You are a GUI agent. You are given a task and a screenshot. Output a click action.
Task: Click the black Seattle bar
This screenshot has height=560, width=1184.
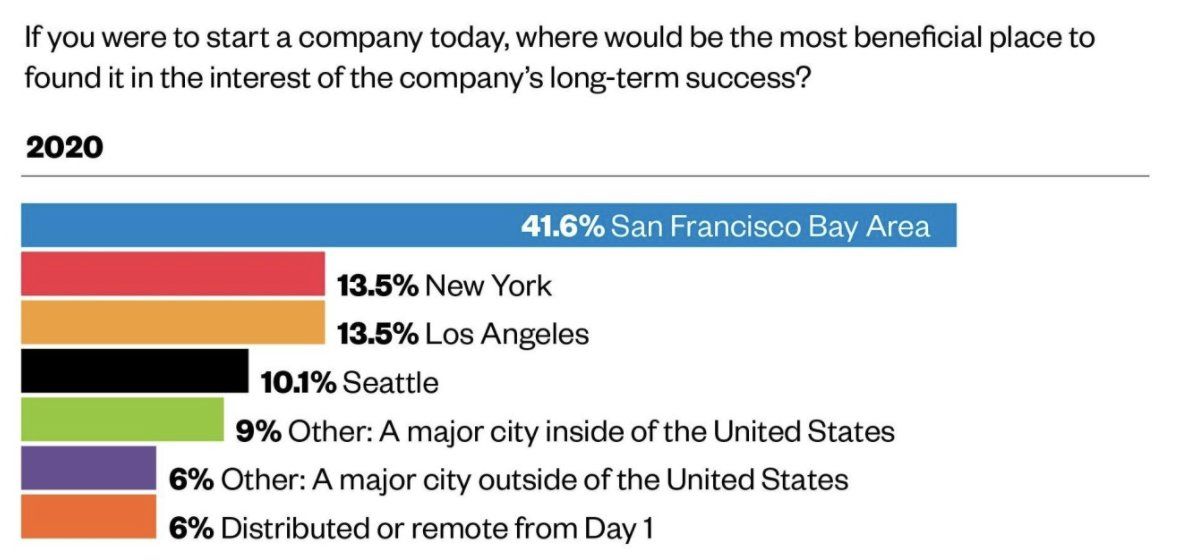pyautogui.click(x=134, y=370)
